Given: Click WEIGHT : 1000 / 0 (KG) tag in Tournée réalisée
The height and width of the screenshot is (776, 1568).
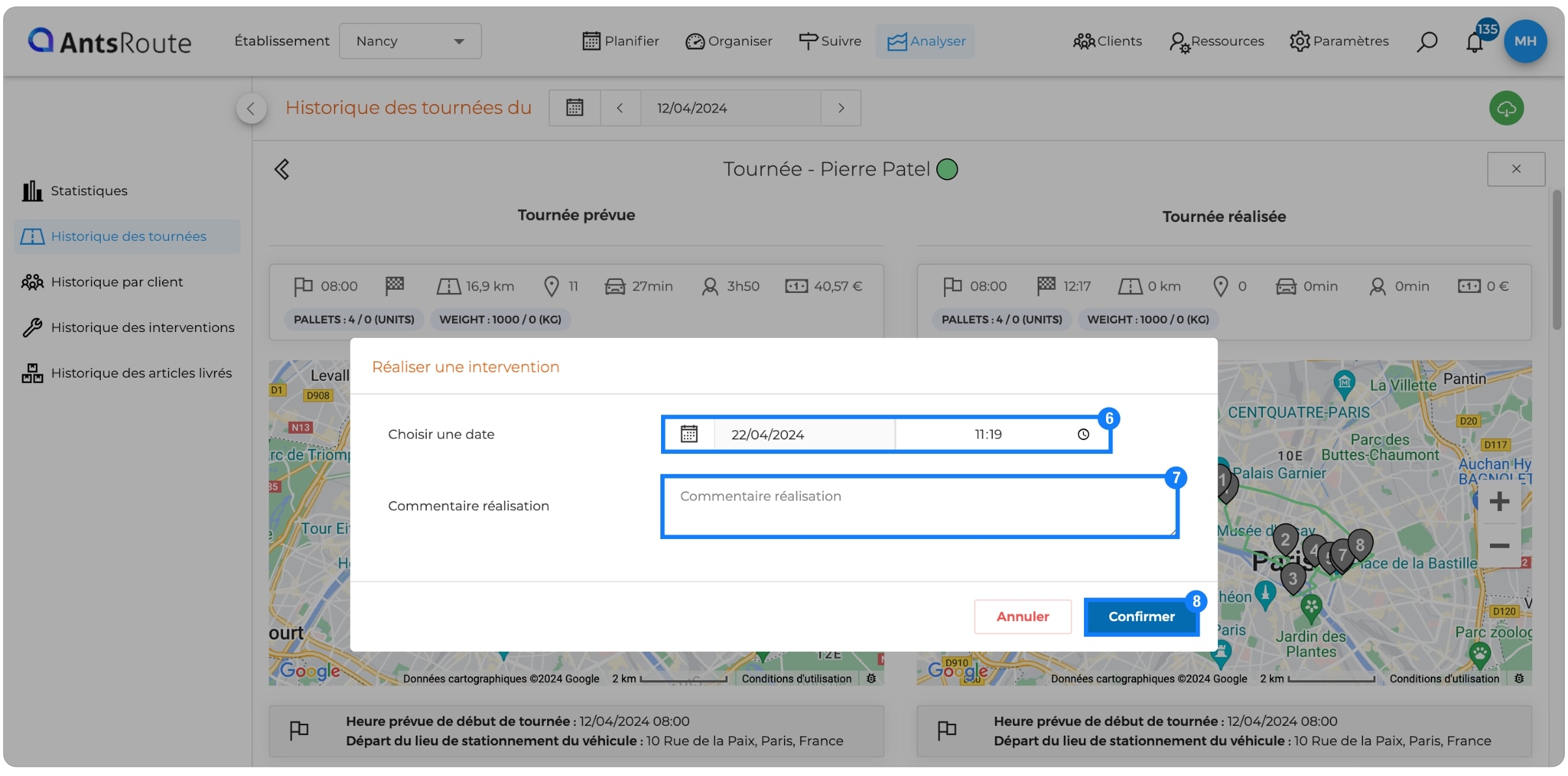Looking at the screenshot, I should 1148,320.
